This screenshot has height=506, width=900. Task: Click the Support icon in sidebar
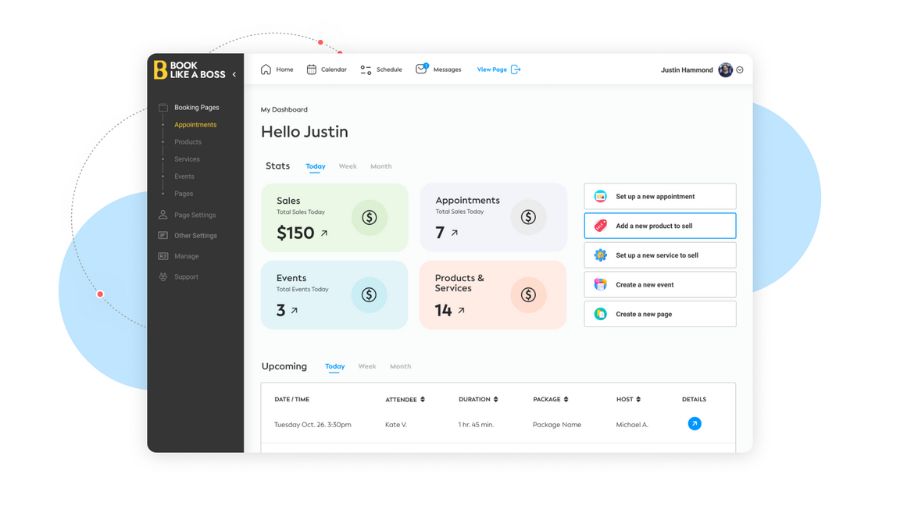pos(163,277)
